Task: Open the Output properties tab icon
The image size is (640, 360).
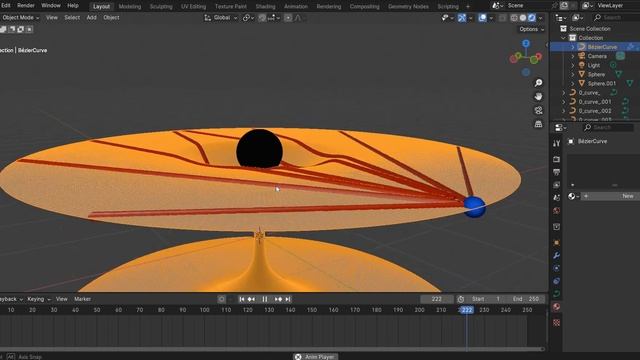Action: pyautogui.click(x=556, y=172)
